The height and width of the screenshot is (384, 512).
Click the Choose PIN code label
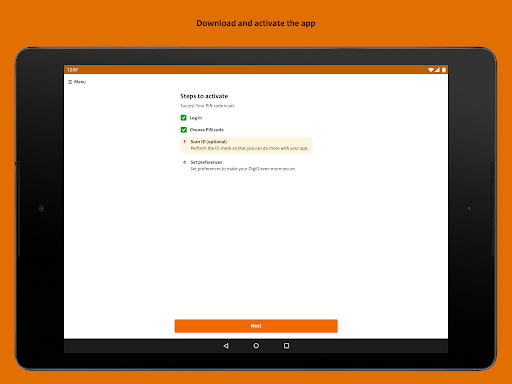tap(207, 130)
